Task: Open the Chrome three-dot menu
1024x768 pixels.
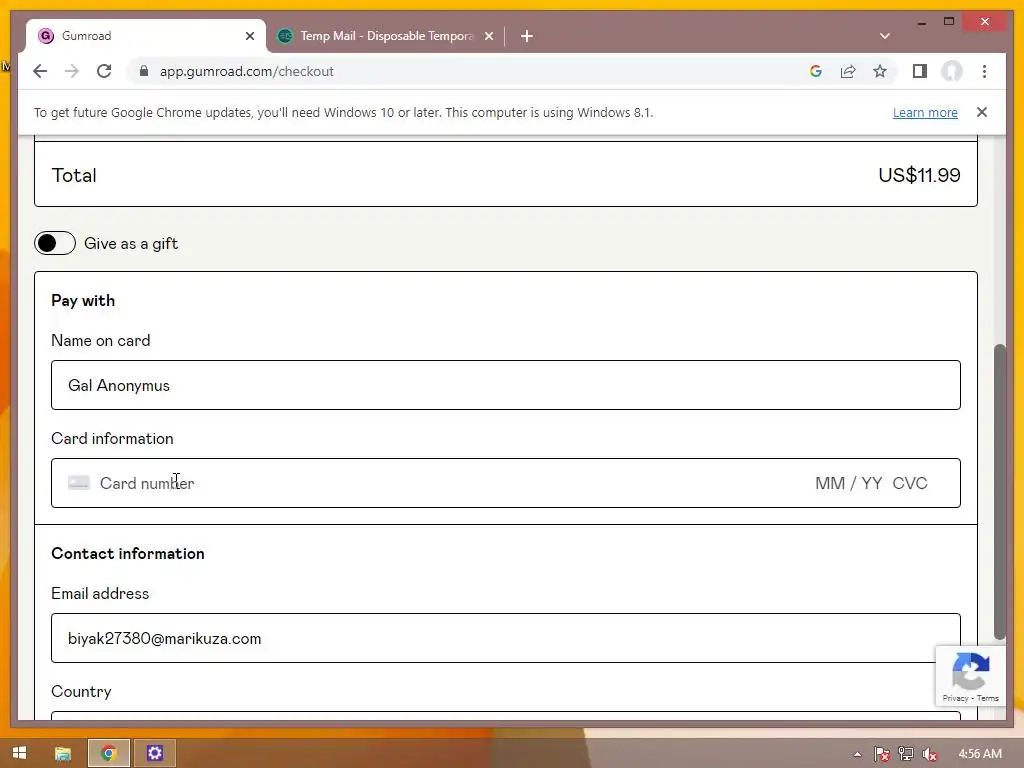Action: (984, 71)
